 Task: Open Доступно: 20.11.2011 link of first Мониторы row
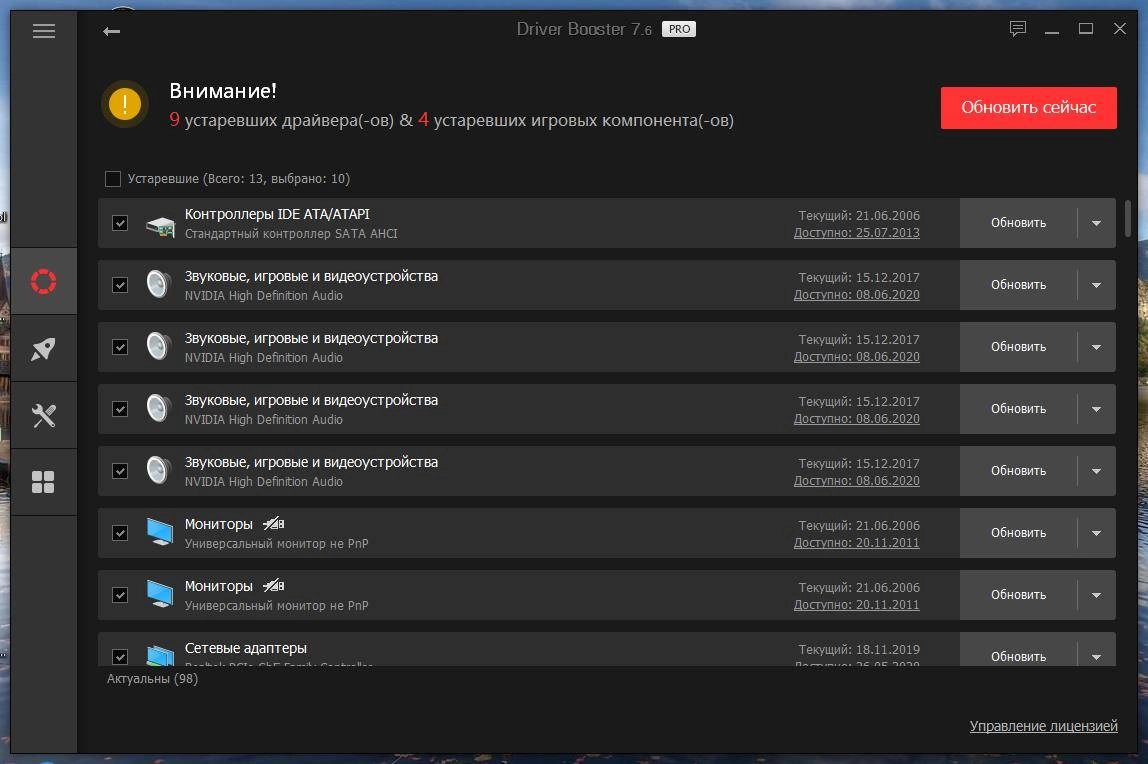(857, 543)
